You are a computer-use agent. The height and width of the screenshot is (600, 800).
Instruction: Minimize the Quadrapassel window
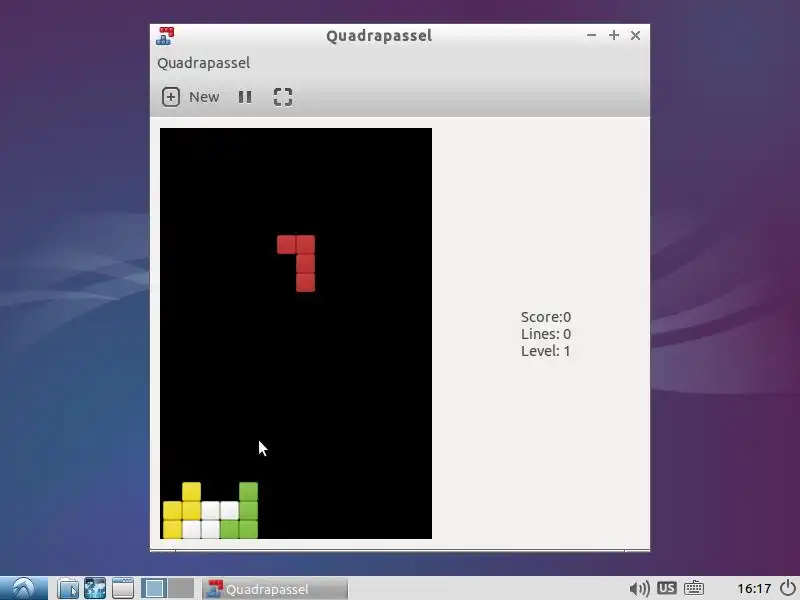click(x=591, y=35)
